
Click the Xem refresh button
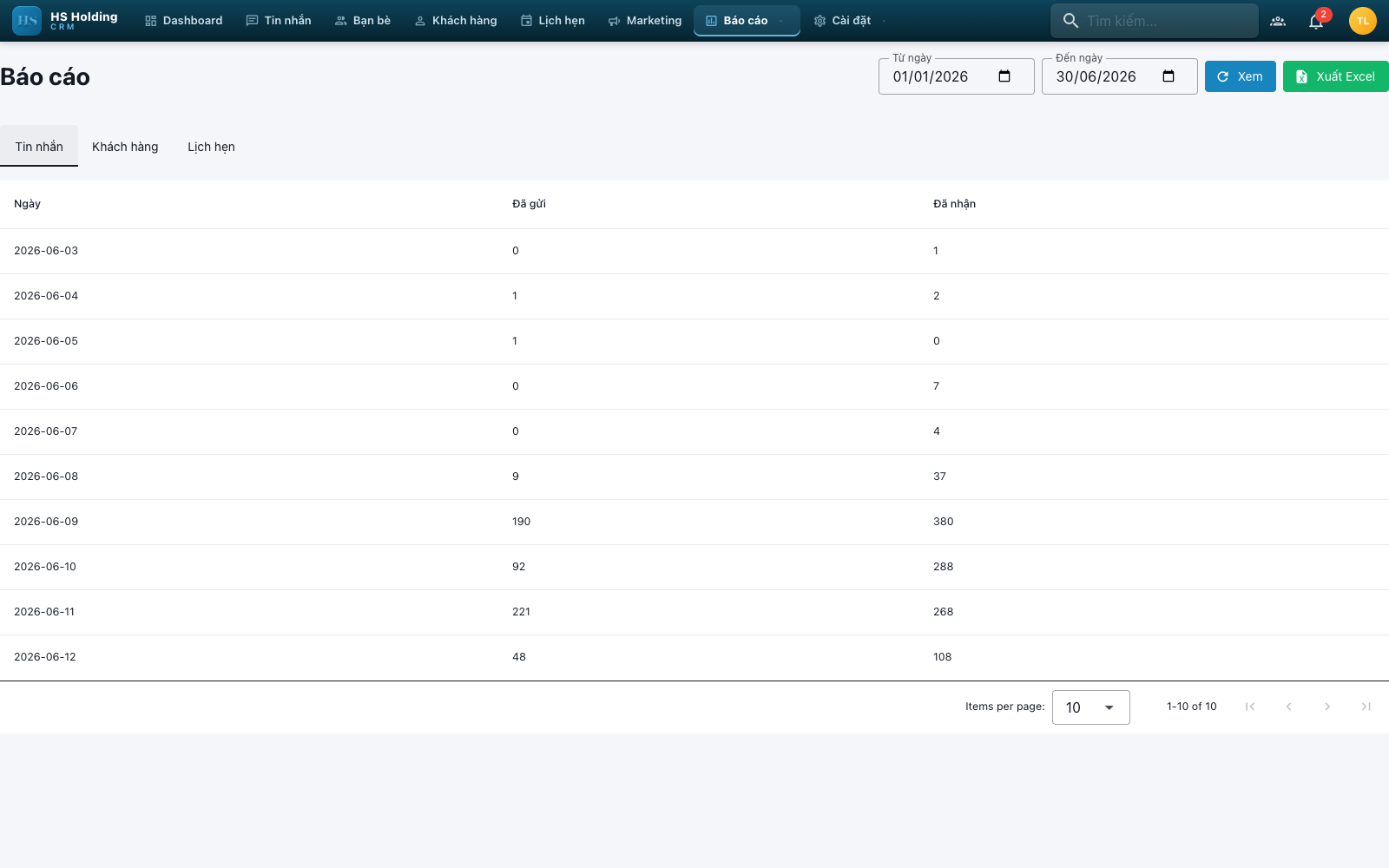(1241, 76)
